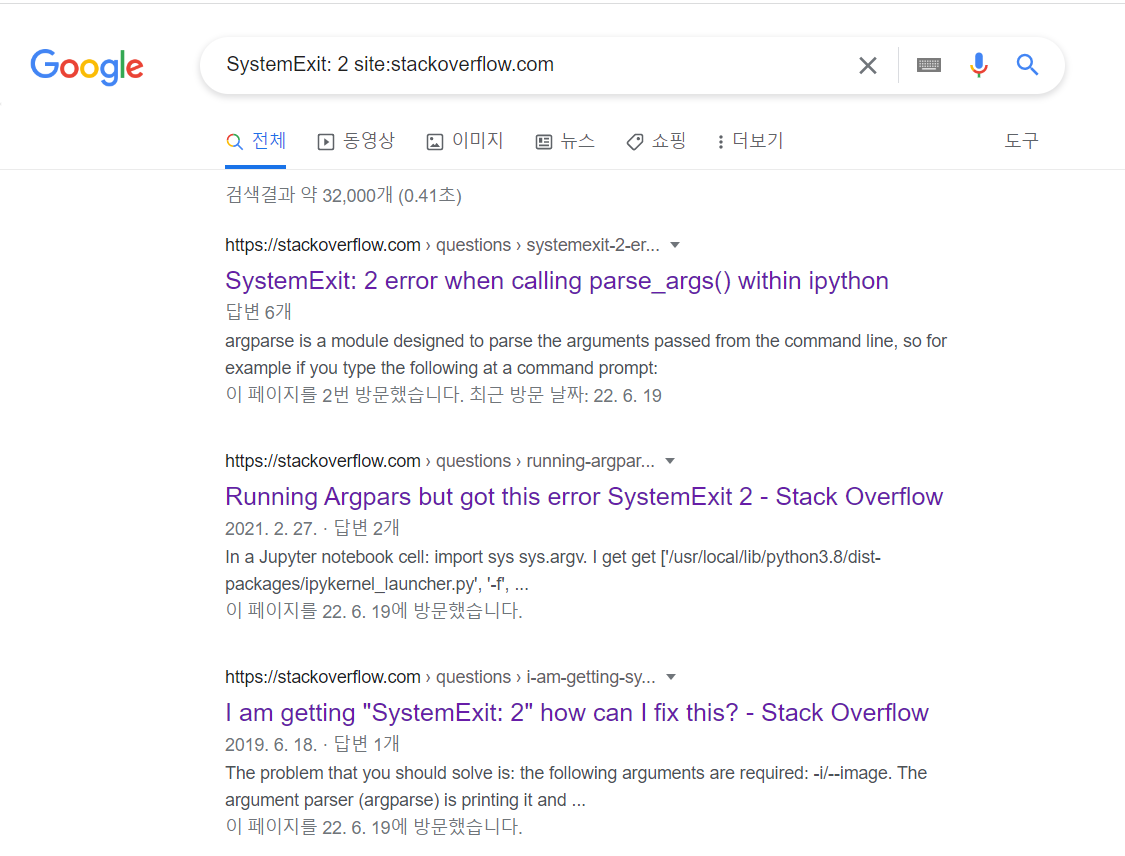
Task: Click the stackoverflow.com running-argpar... breadcrumb URL
Action: [x=440, y=461]
